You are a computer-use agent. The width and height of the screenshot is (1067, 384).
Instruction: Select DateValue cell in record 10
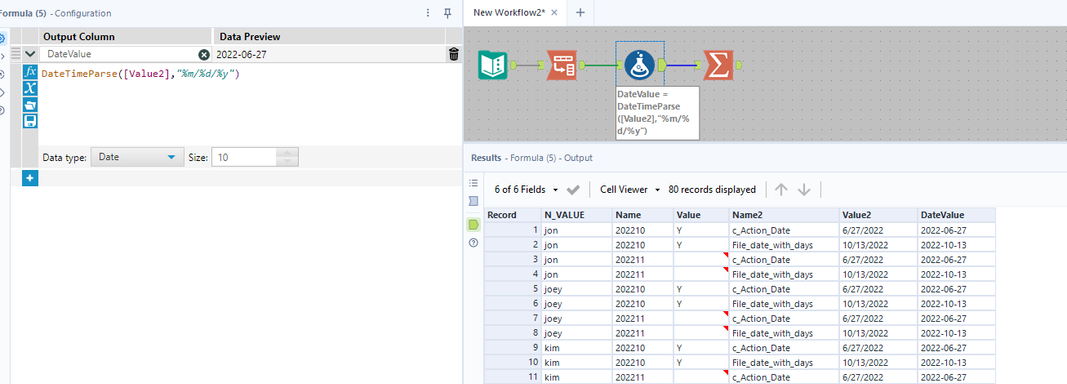(956, 362)
